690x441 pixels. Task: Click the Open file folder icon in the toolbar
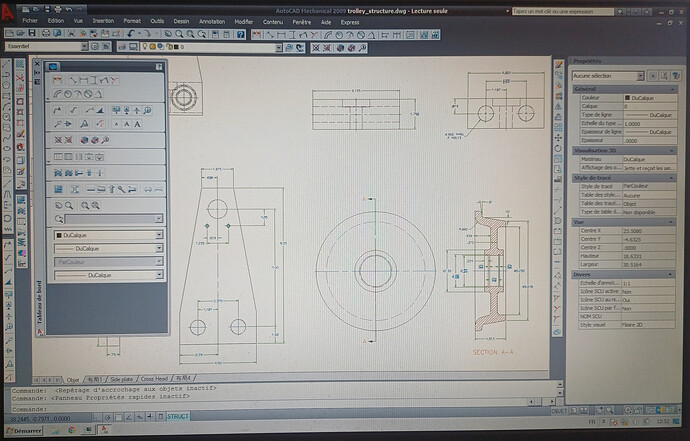(x=20, y=33)
